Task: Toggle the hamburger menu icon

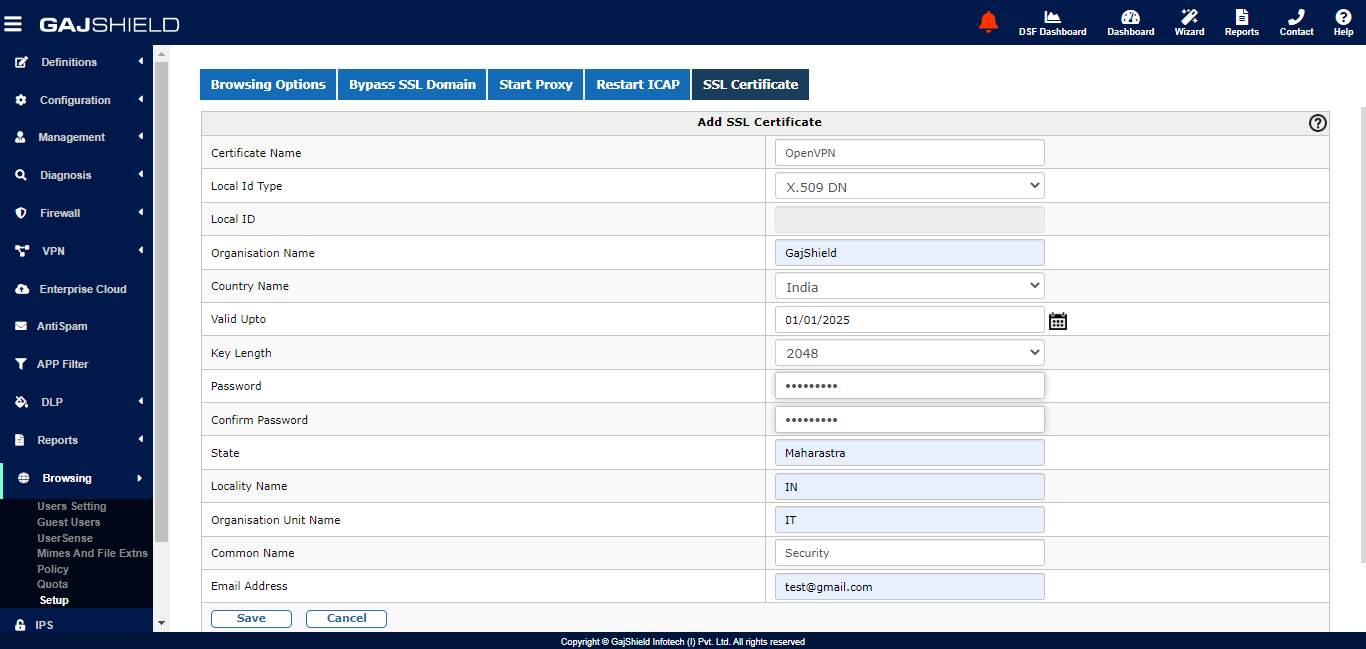Action: tap(15, 23)
